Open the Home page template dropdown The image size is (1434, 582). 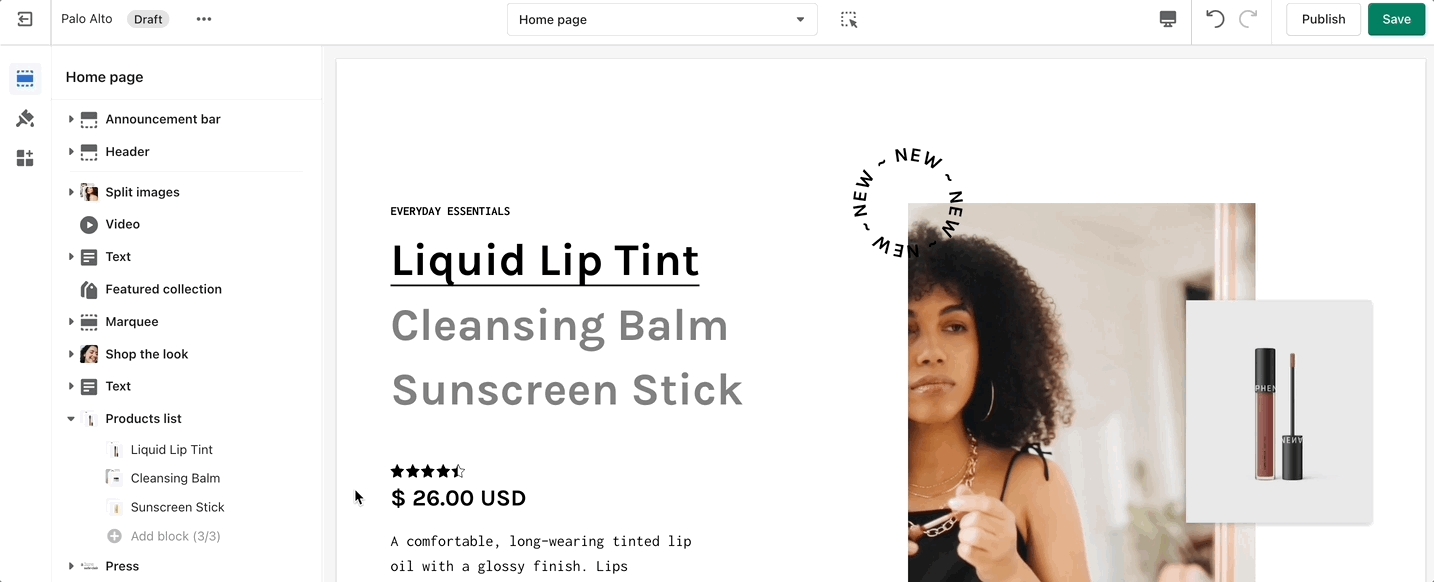coord(662,20)
